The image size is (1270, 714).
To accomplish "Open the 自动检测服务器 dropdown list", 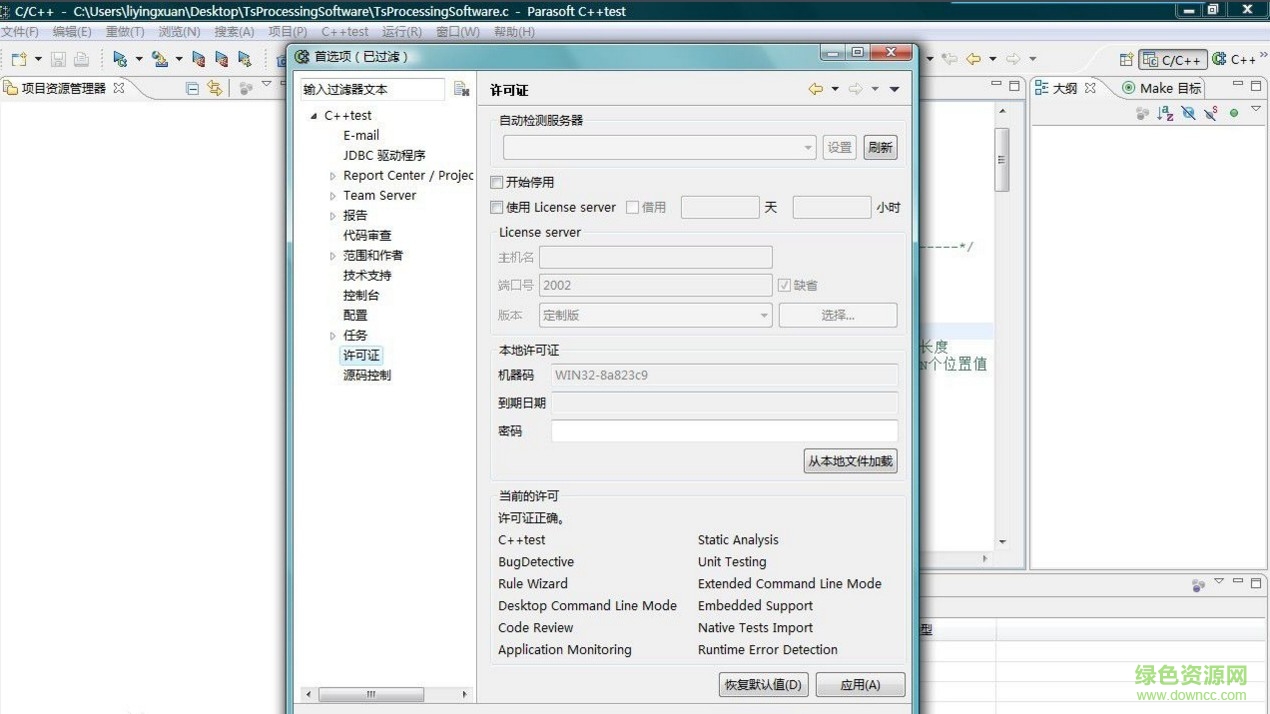I will tap(810, 147).
